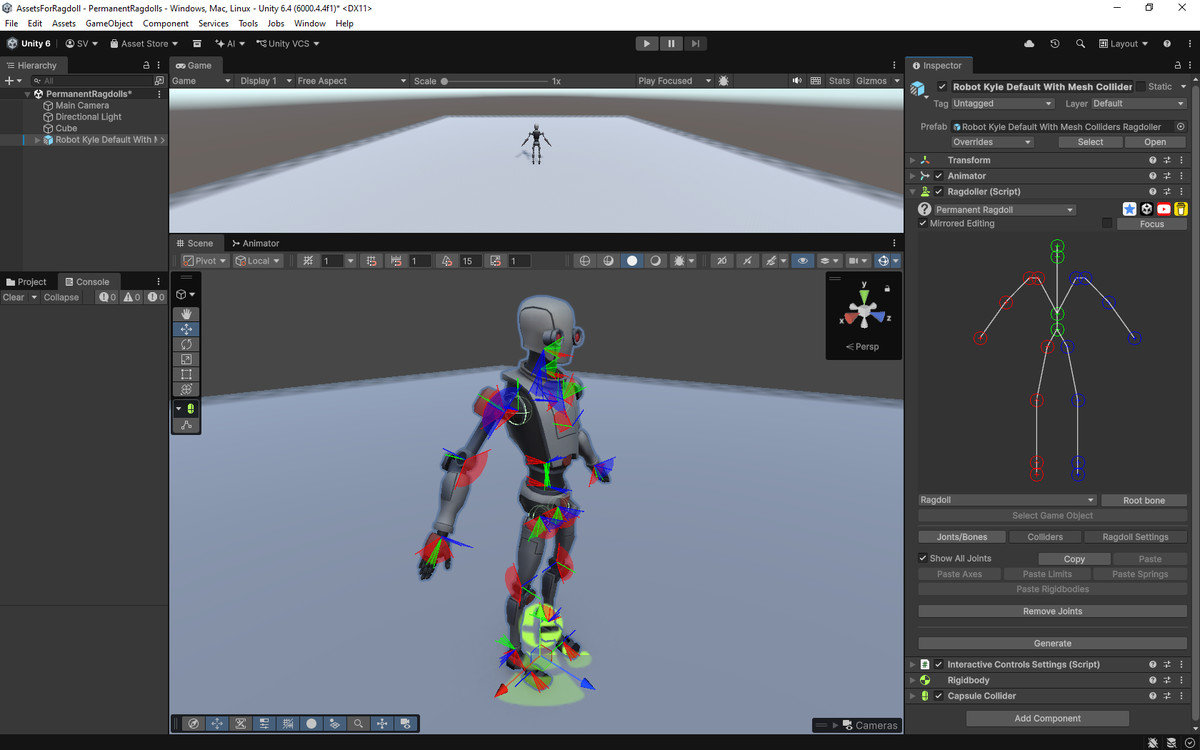Toggle the Mirrored Editing checkbox
1200x750 pixels.
pyautogui.click(x=923, y=224)
